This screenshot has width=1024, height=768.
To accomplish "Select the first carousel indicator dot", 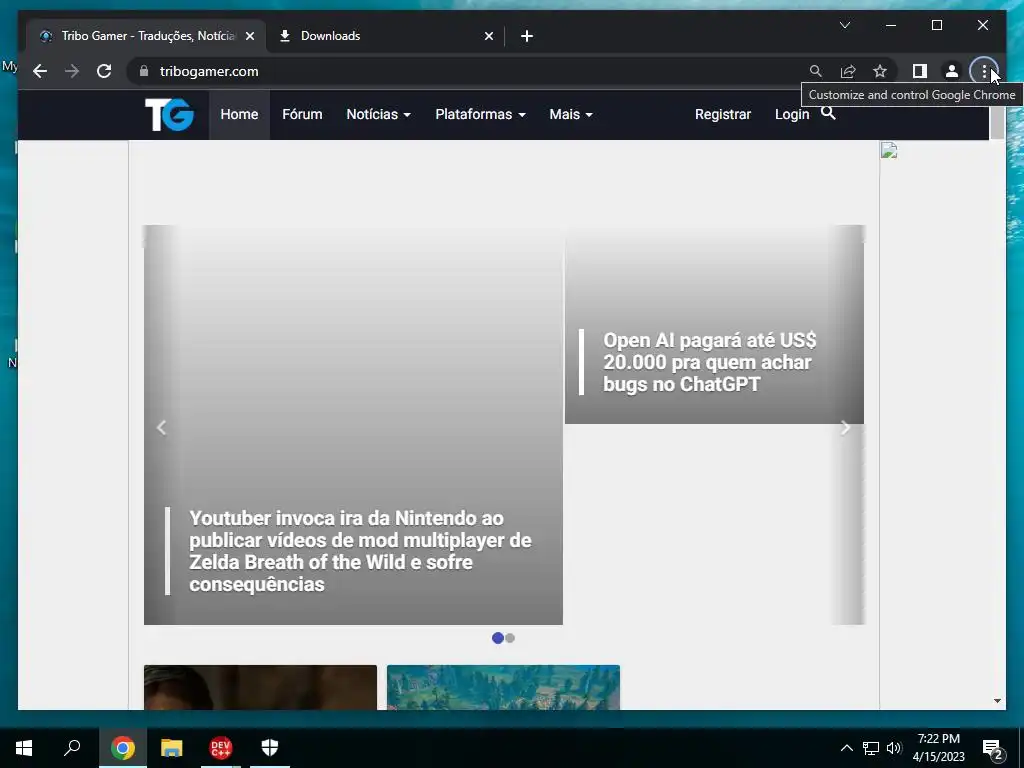I will tap(498, 638).
